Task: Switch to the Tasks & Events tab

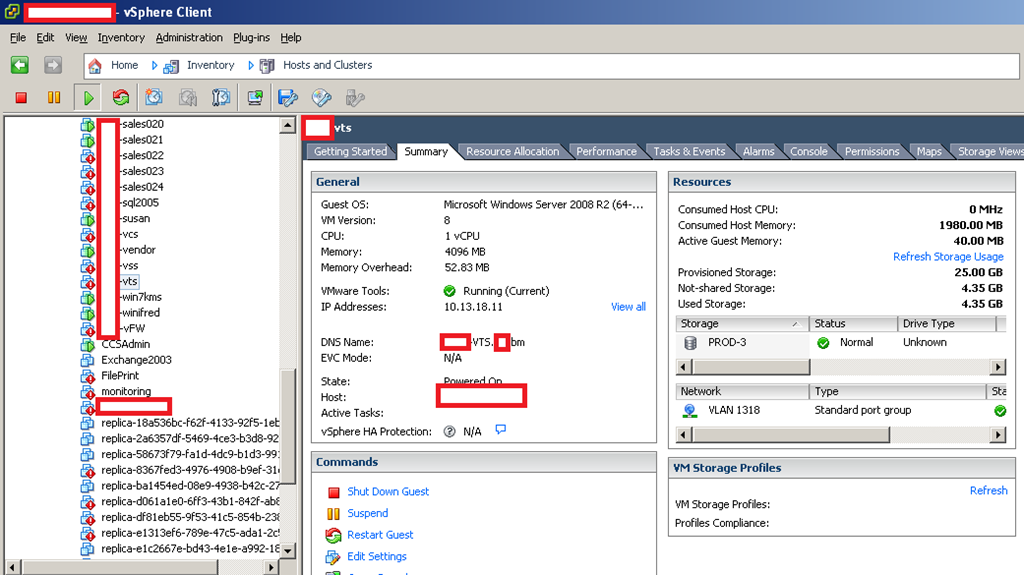Action: [x=689, y=152]
